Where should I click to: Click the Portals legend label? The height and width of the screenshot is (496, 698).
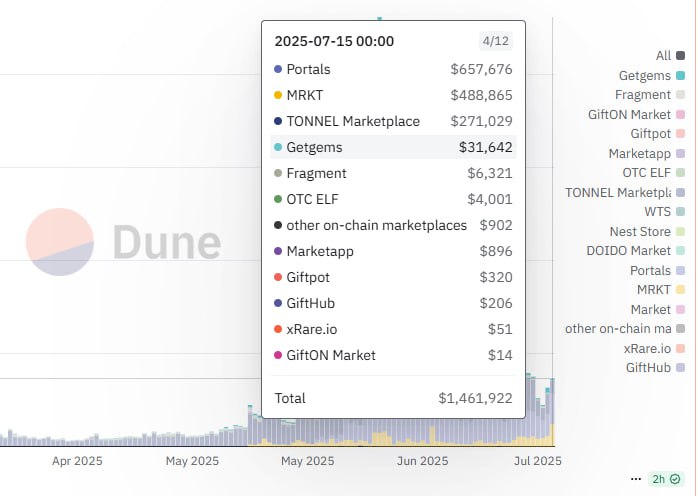pyautogui.click(x=650, y=270)
